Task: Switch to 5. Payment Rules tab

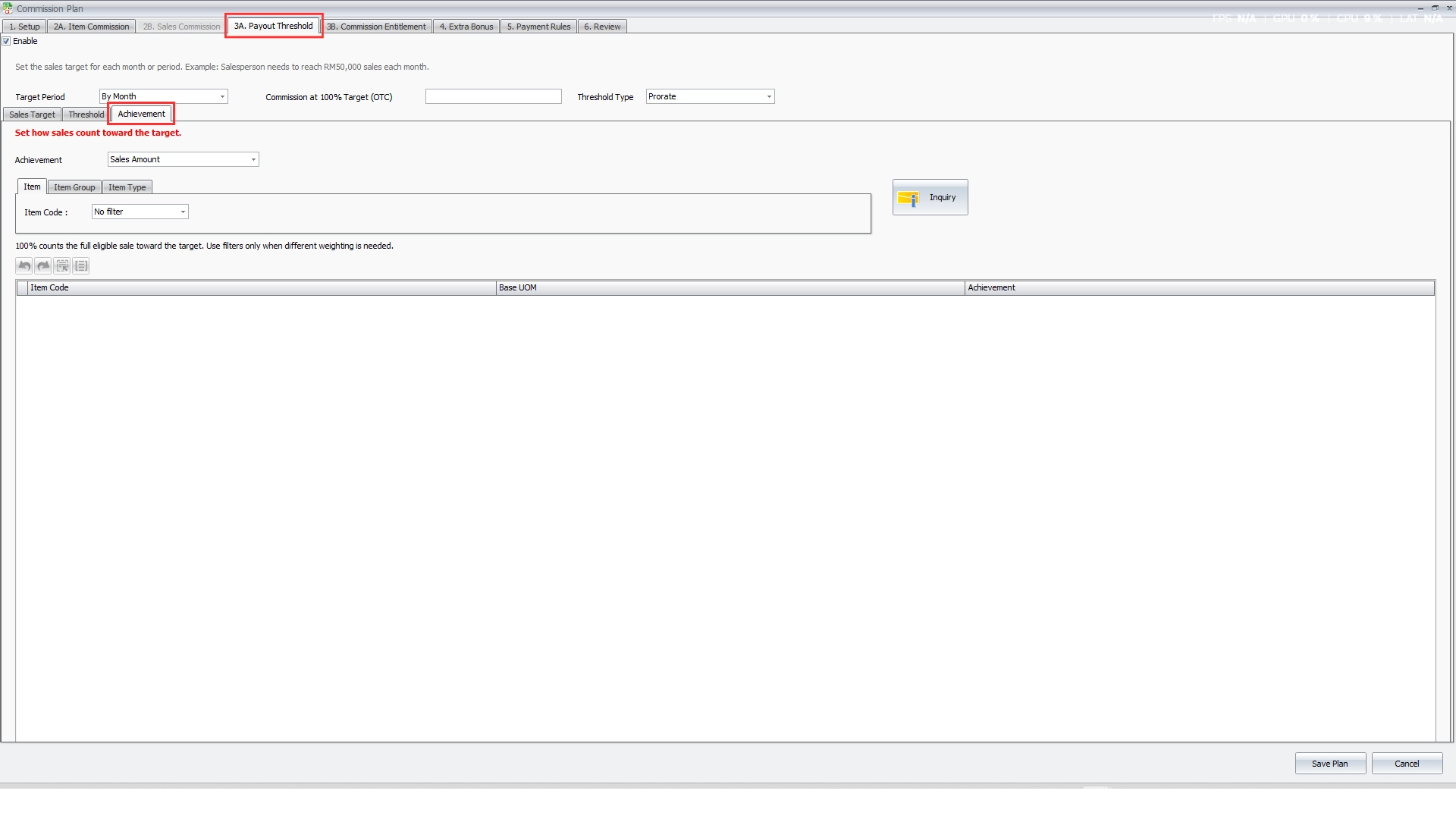Action: tap(538, 27)
